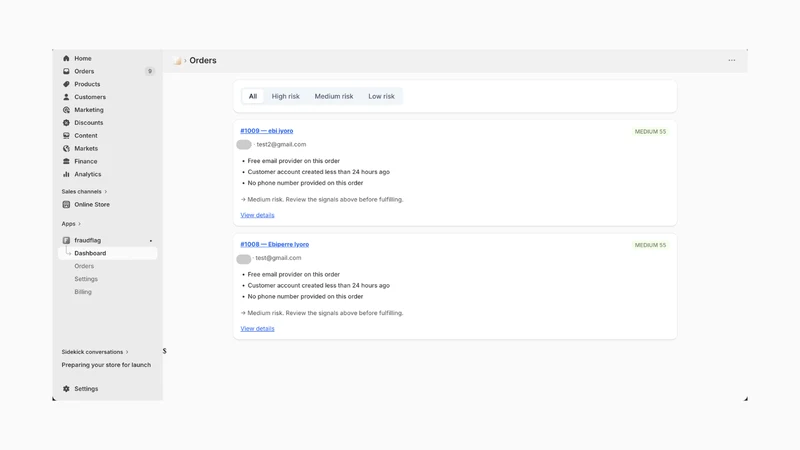The width and height of the screenshot is (800, 450).
Task: Click the Orders page title
Action: [x=203, y=60]
